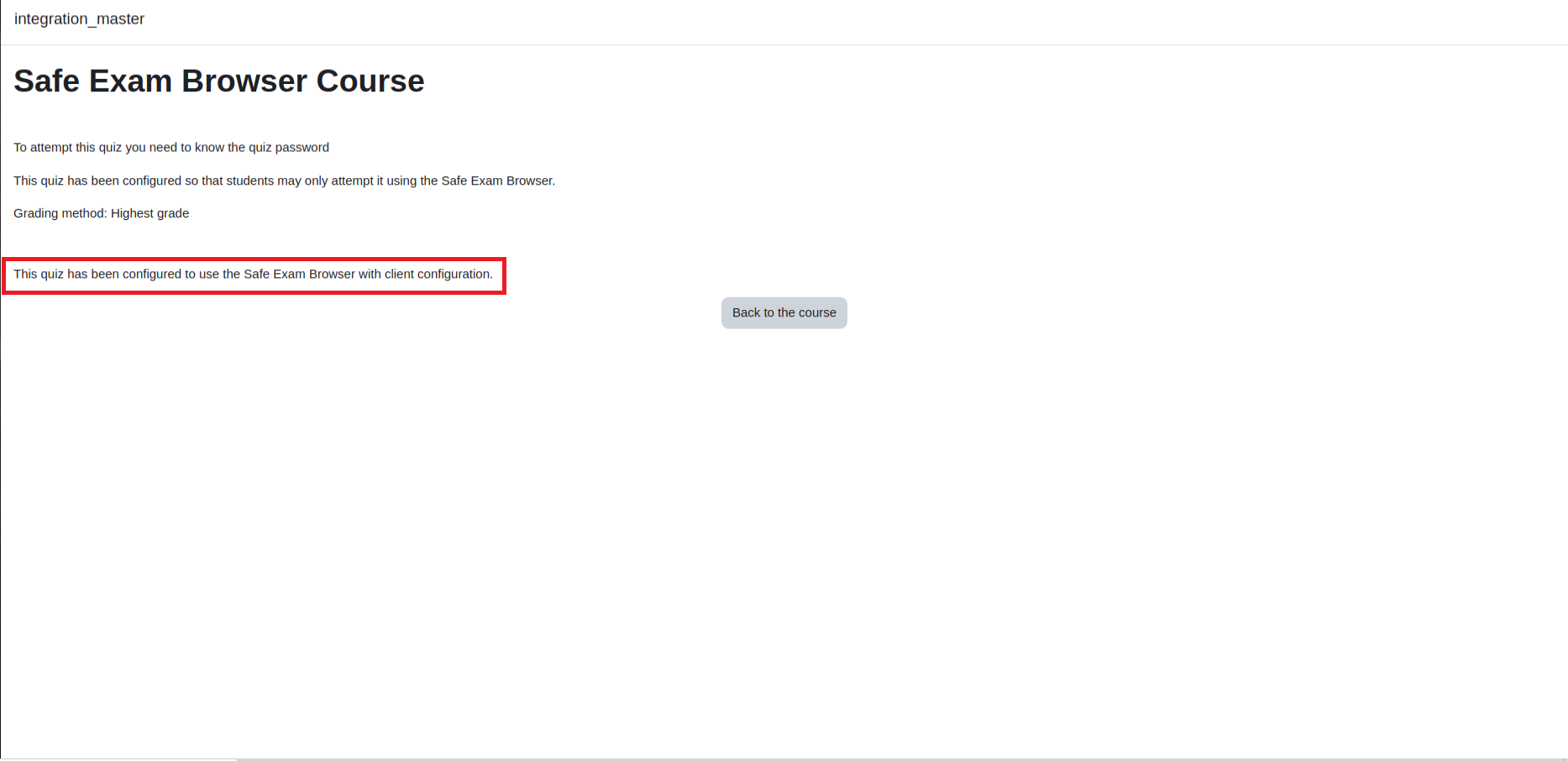Click the text about students only using Safe Exam Browser

(x=284, y=181)
